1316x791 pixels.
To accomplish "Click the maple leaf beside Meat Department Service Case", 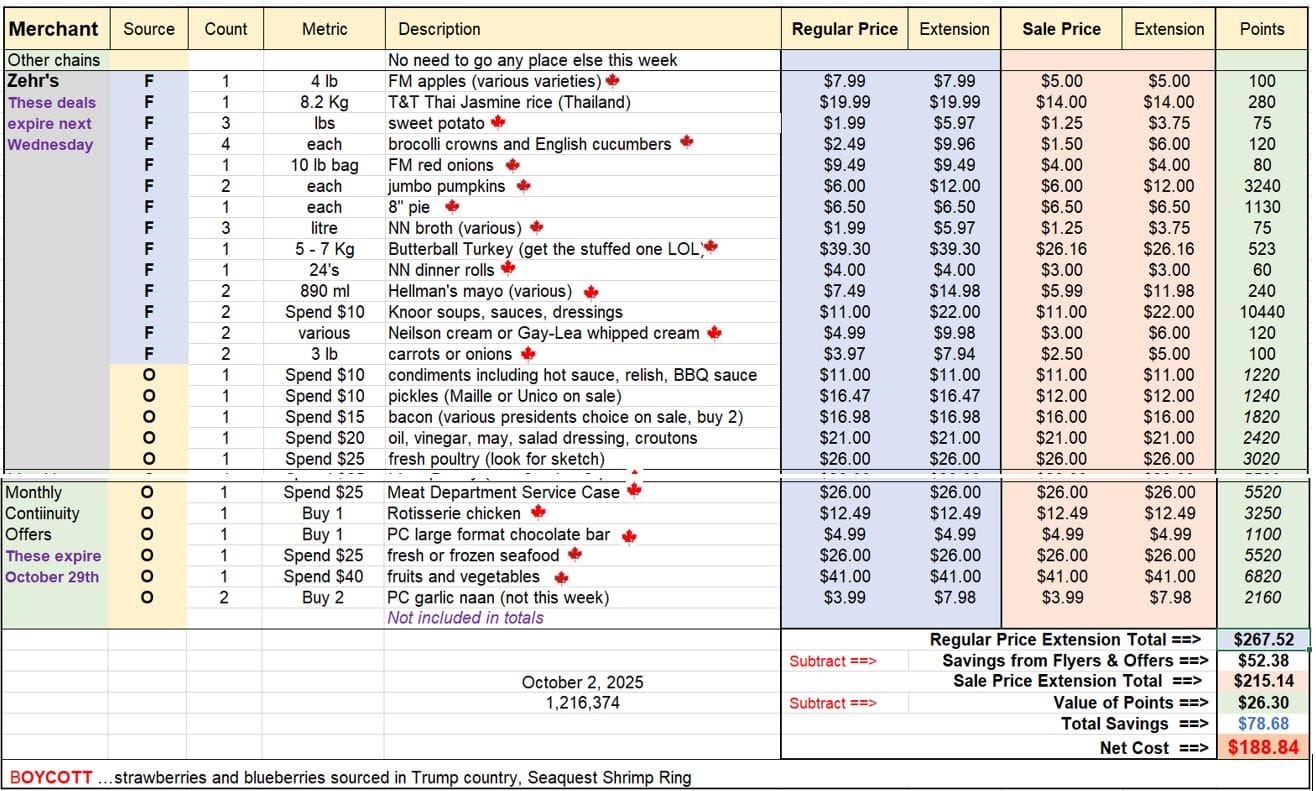I will coord(633,490).
